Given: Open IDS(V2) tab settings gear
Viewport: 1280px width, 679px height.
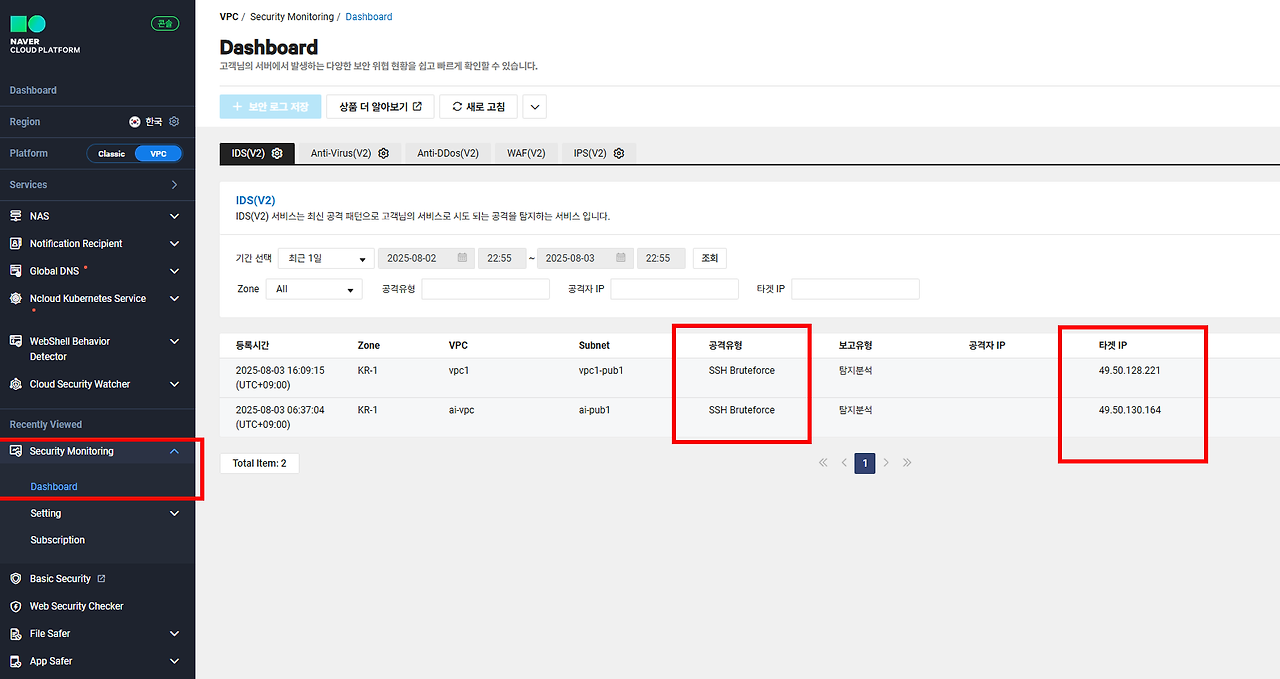Looking at the screenshot, I should coord(277,153).
